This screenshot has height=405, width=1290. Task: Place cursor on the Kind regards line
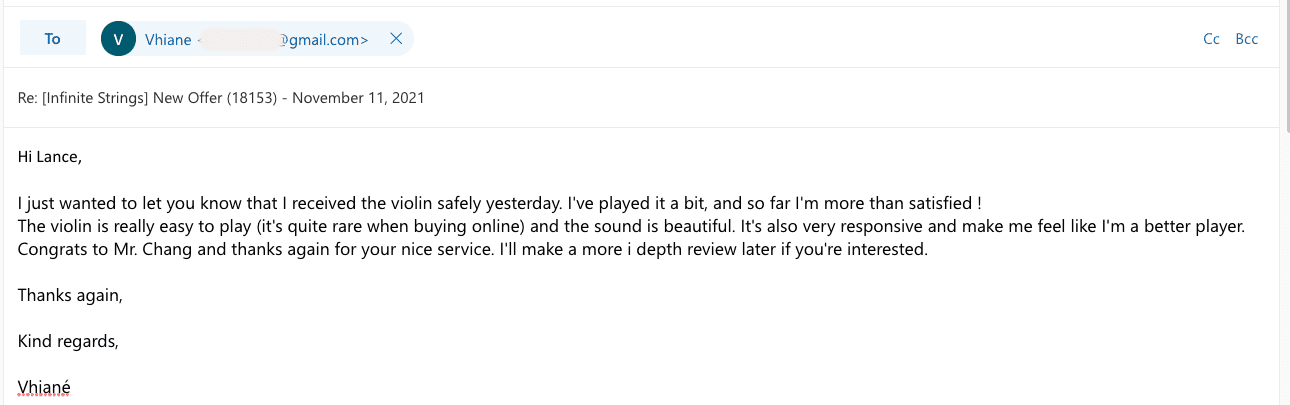(x=68, y=342)
